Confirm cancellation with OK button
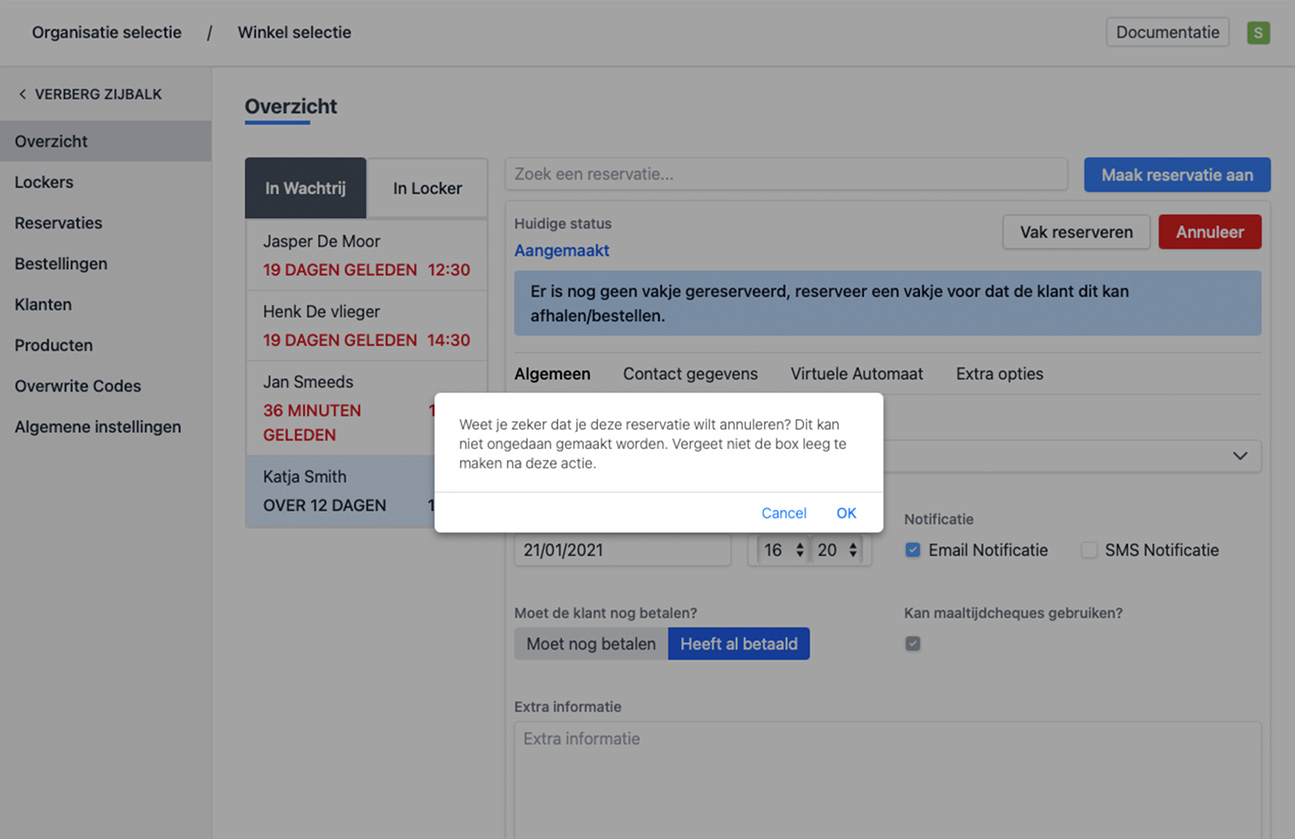This screenshot has height=839, width=1295. [846, 513]
